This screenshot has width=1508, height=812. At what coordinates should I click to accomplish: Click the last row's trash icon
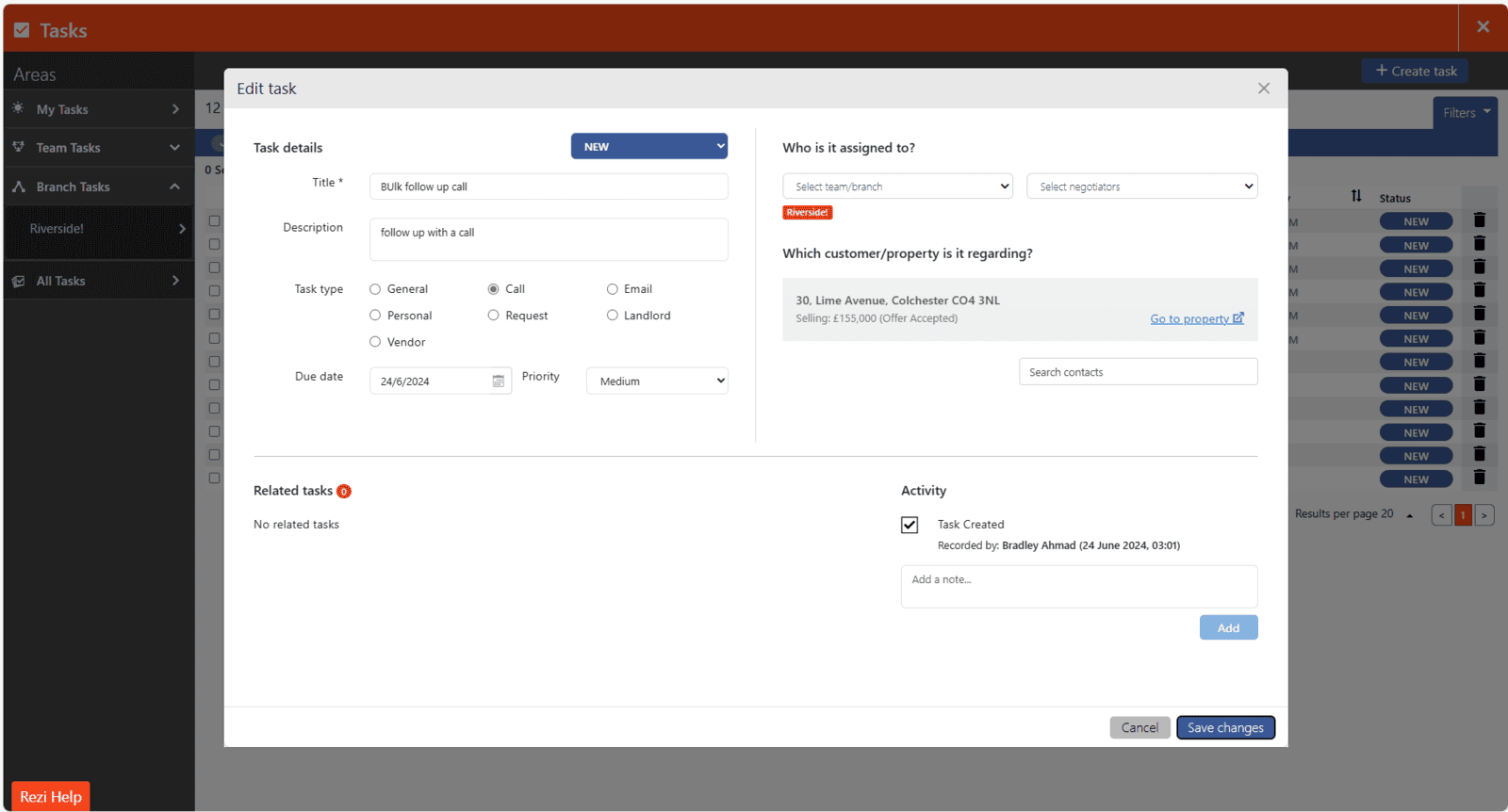[x=1480, y=478]
